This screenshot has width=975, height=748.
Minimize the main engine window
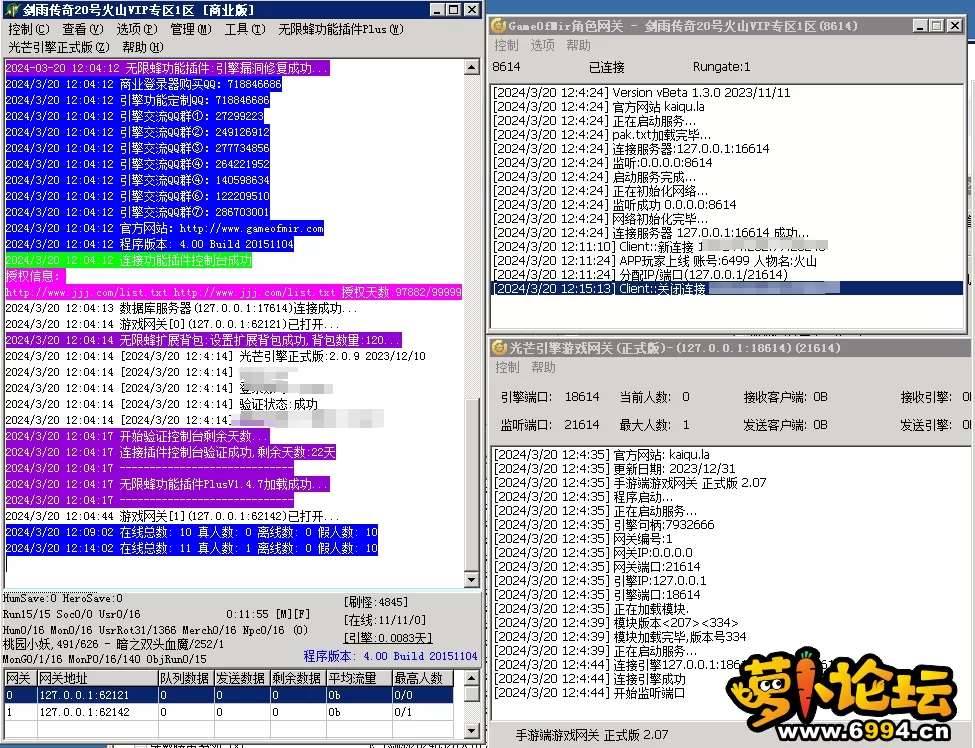(x=437, y=10)
